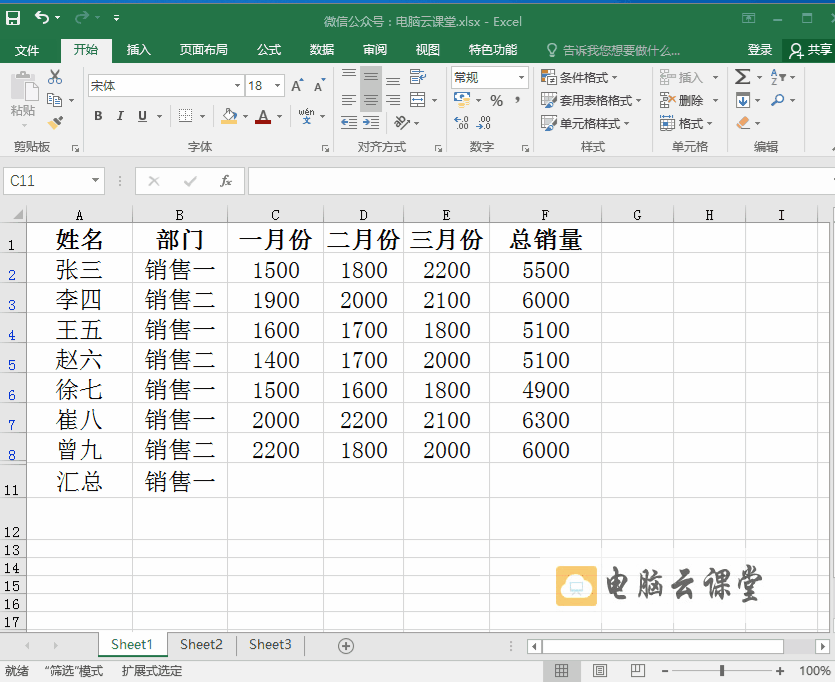Click the Fill down arrow icon
Image resolution: width=835 pixels, height=682 pixels.
[x=743, y=100]
